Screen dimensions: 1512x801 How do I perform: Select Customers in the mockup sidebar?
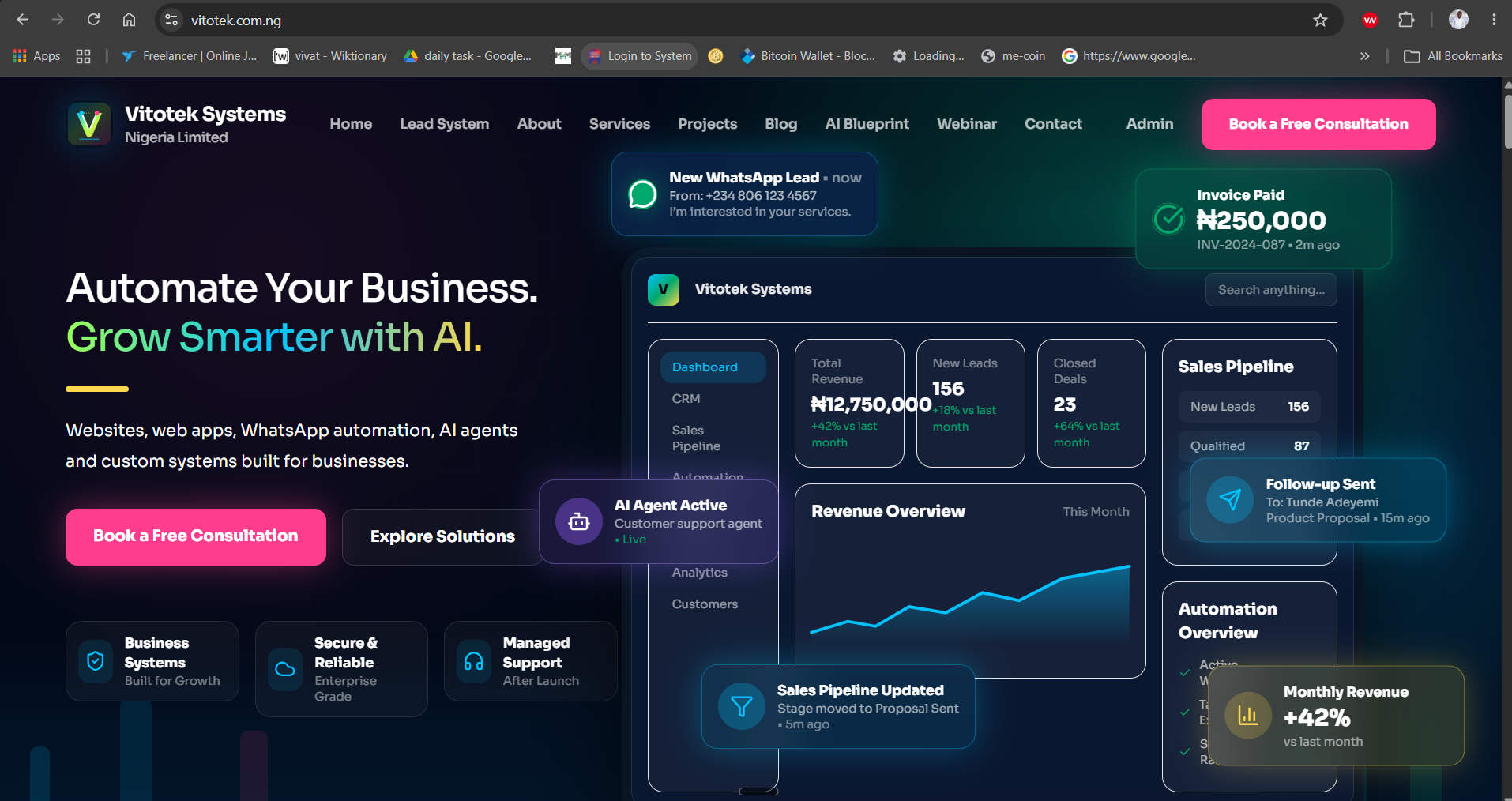click(705, 604)
